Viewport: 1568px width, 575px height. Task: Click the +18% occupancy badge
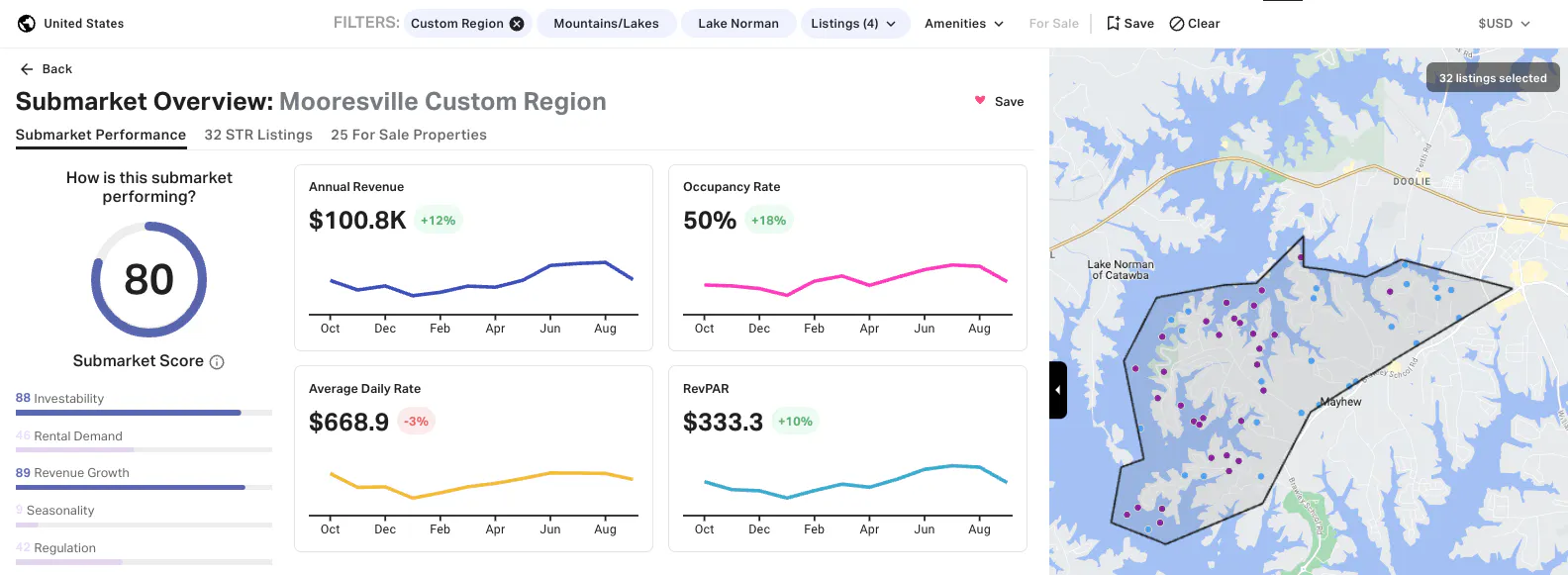pos(768,221)
